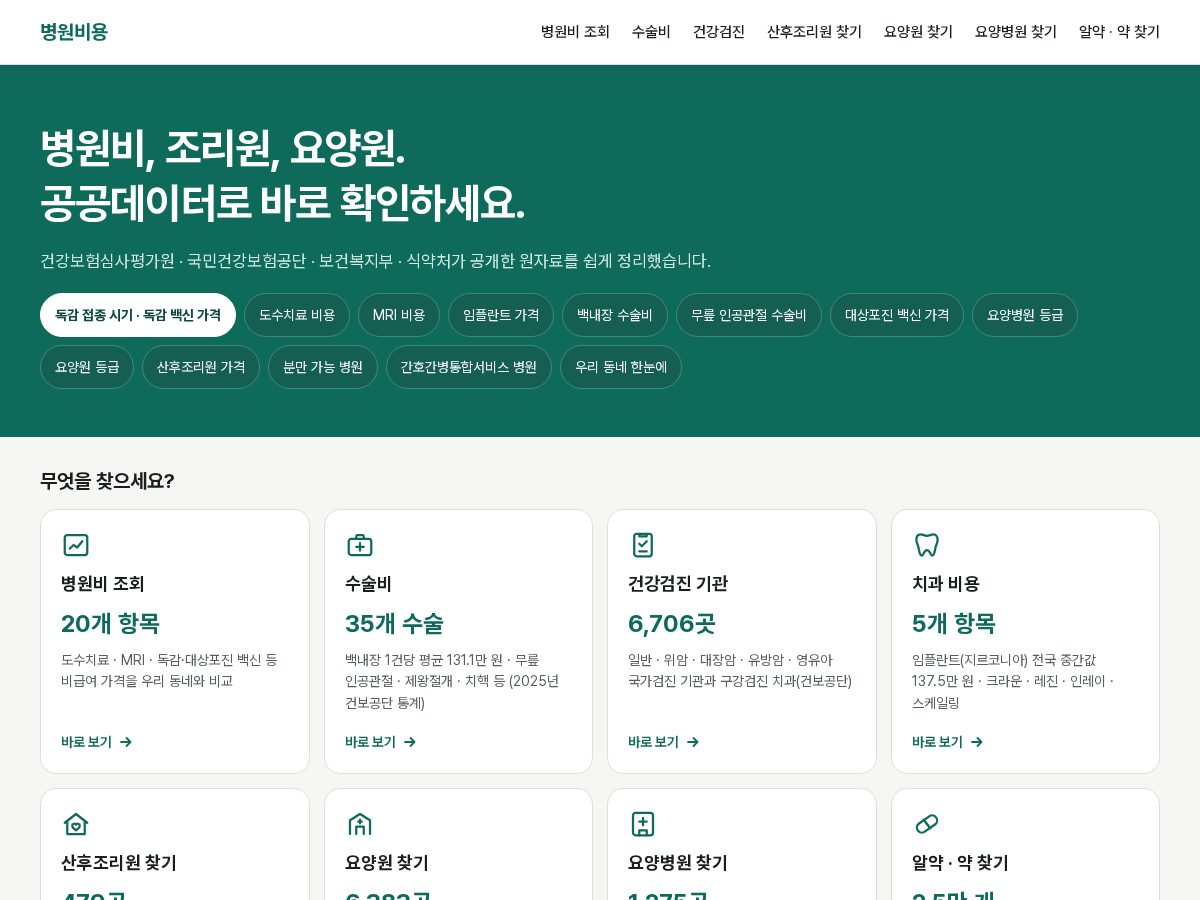Click the clipboard check icon on 건강검진 기관 card
This screenshot has height=900, width=1200.
643,545
